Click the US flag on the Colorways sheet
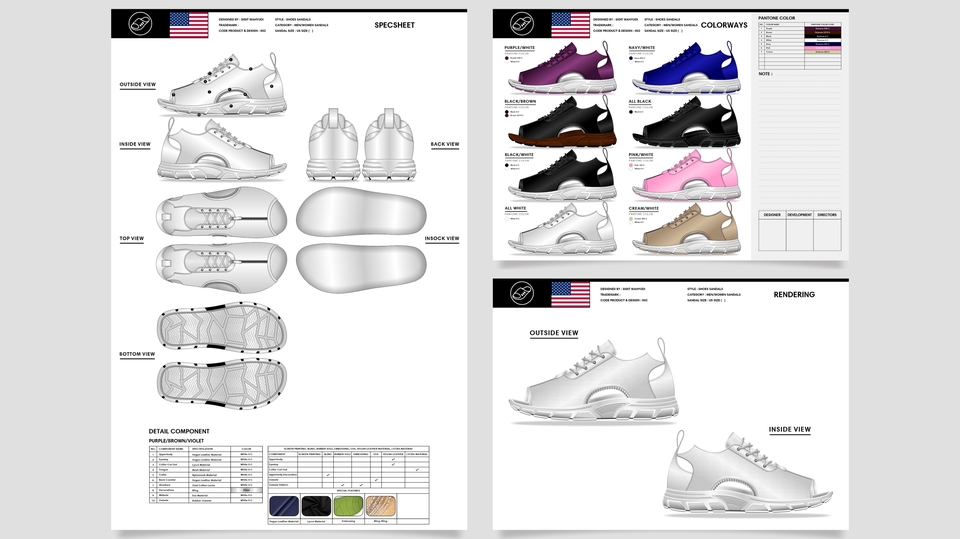The height and width of the screenshot is (539, 960). pos(571,24)
